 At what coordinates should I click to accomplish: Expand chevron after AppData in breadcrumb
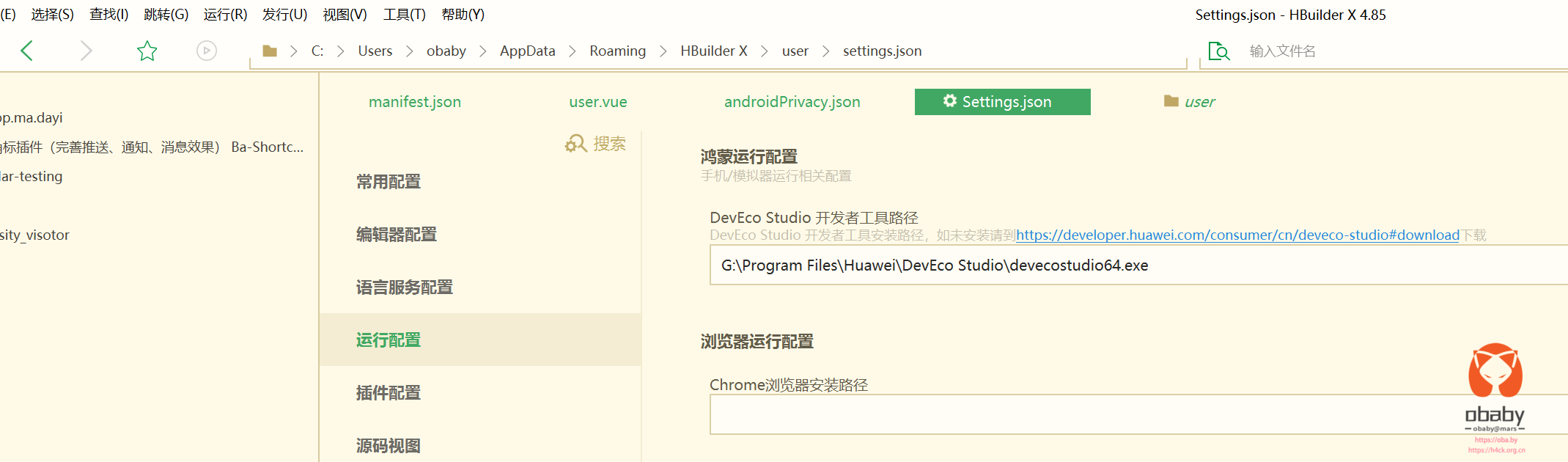point(573,51)
